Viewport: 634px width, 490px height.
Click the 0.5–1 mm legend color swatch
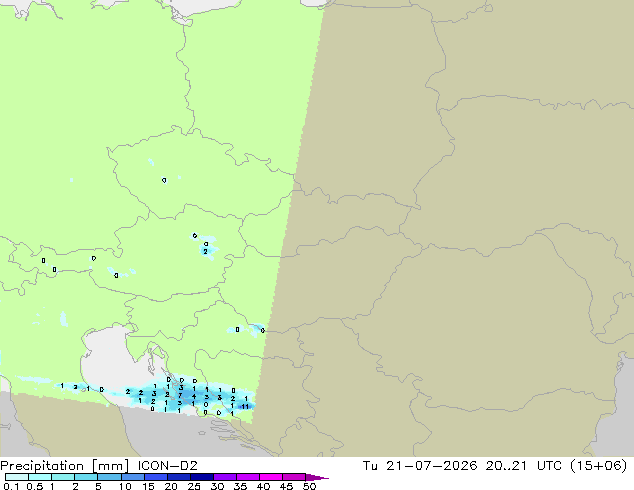40,477
